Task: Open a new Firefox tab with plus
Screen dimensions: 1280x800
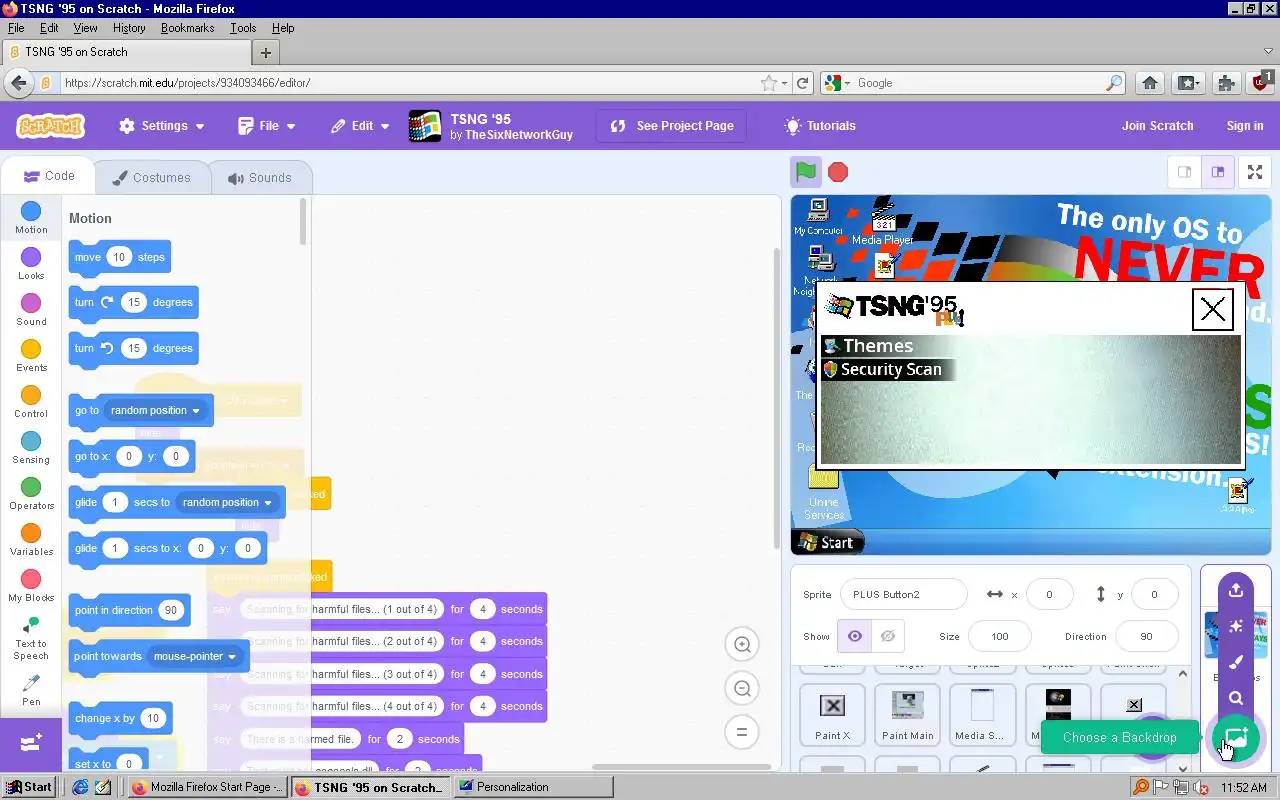Action: (x=265, y=52)
